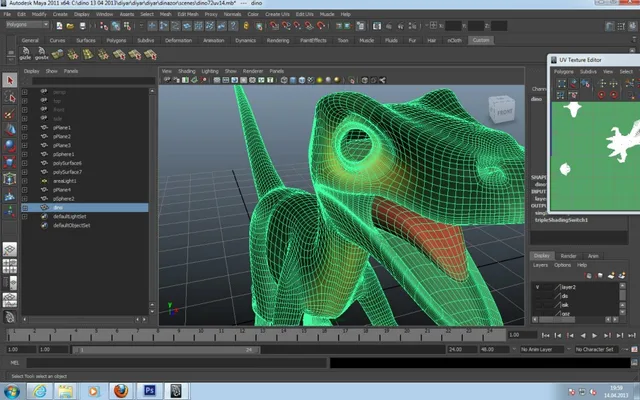The width and height of the screenshot is (640, 400).
Task: Expand the pSphere1 node in Outliner
Action: pyautogui.click(x=25, y=154)
